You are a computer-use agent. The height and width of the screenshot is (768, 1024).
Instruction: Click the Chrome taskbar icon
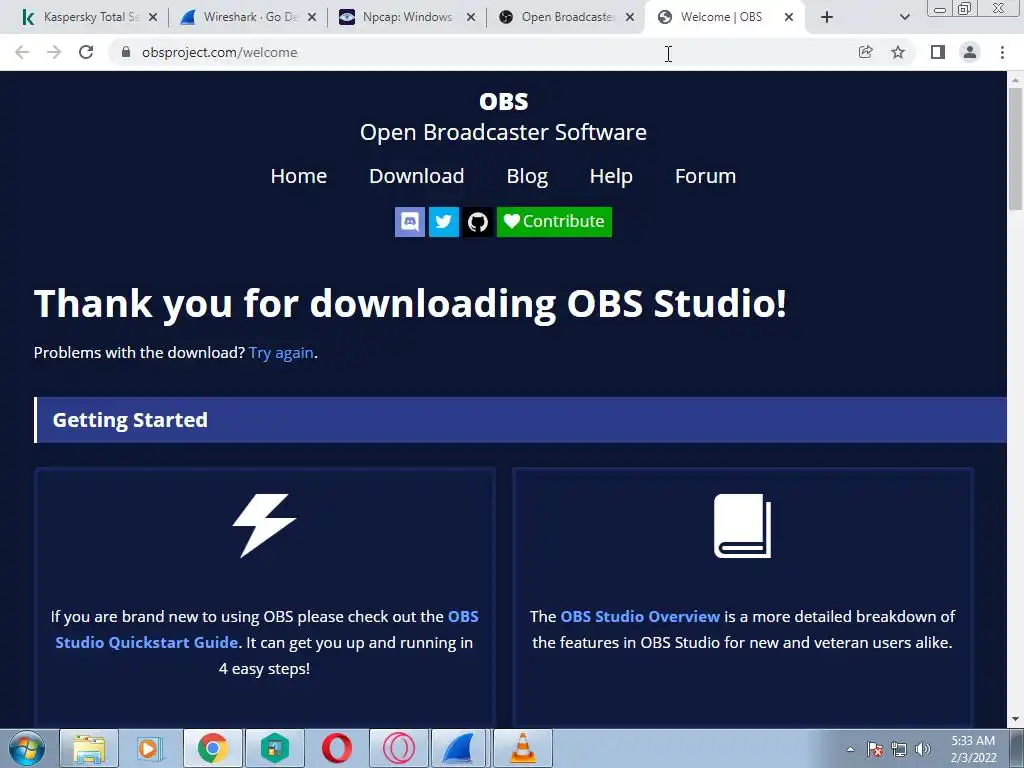click(x=212, y=748)
